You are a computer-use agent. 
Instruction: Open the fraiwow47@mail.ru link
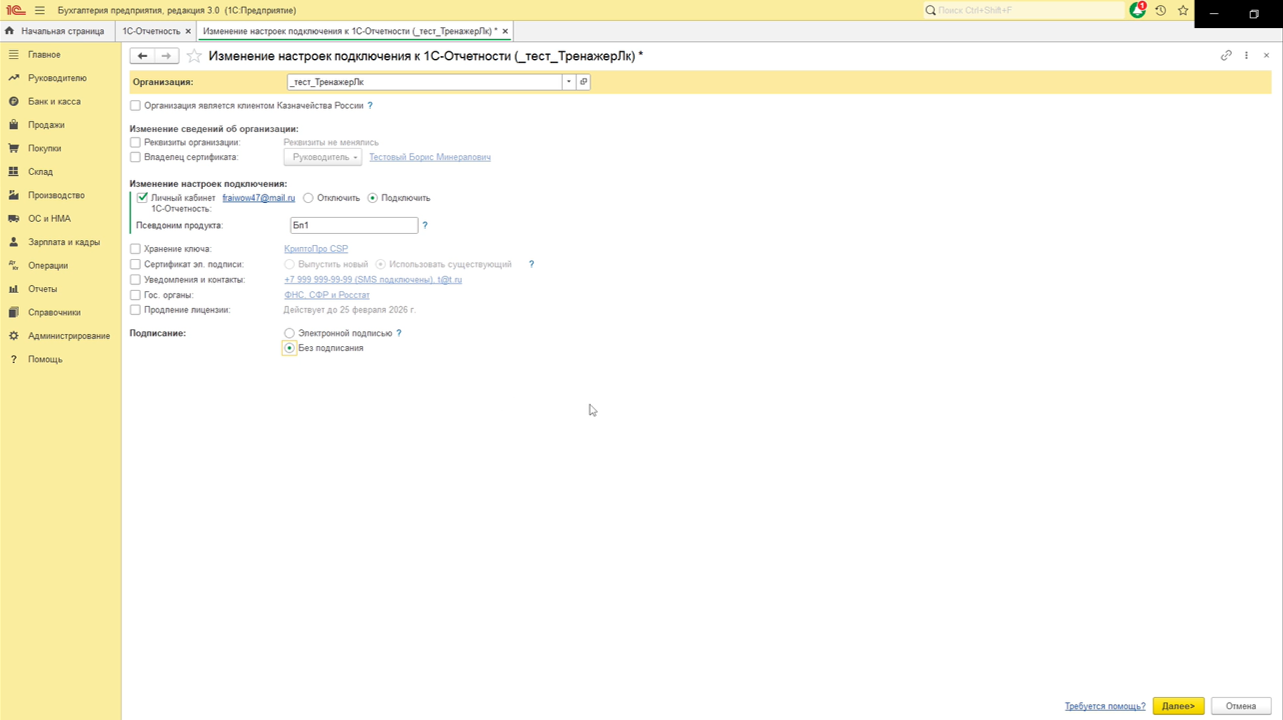click(x=259, y=198)
